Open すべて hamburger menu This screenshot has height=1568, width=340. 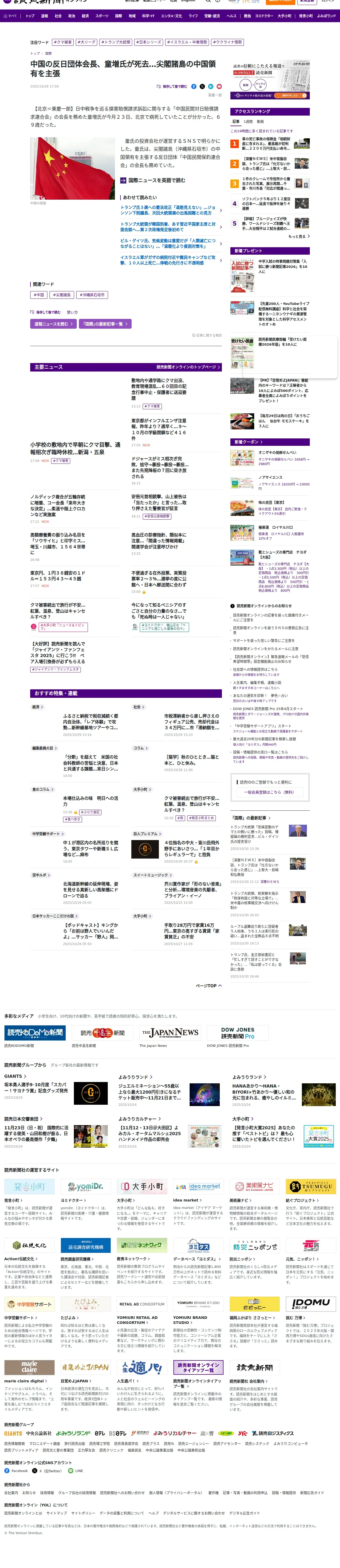point(10,16)
